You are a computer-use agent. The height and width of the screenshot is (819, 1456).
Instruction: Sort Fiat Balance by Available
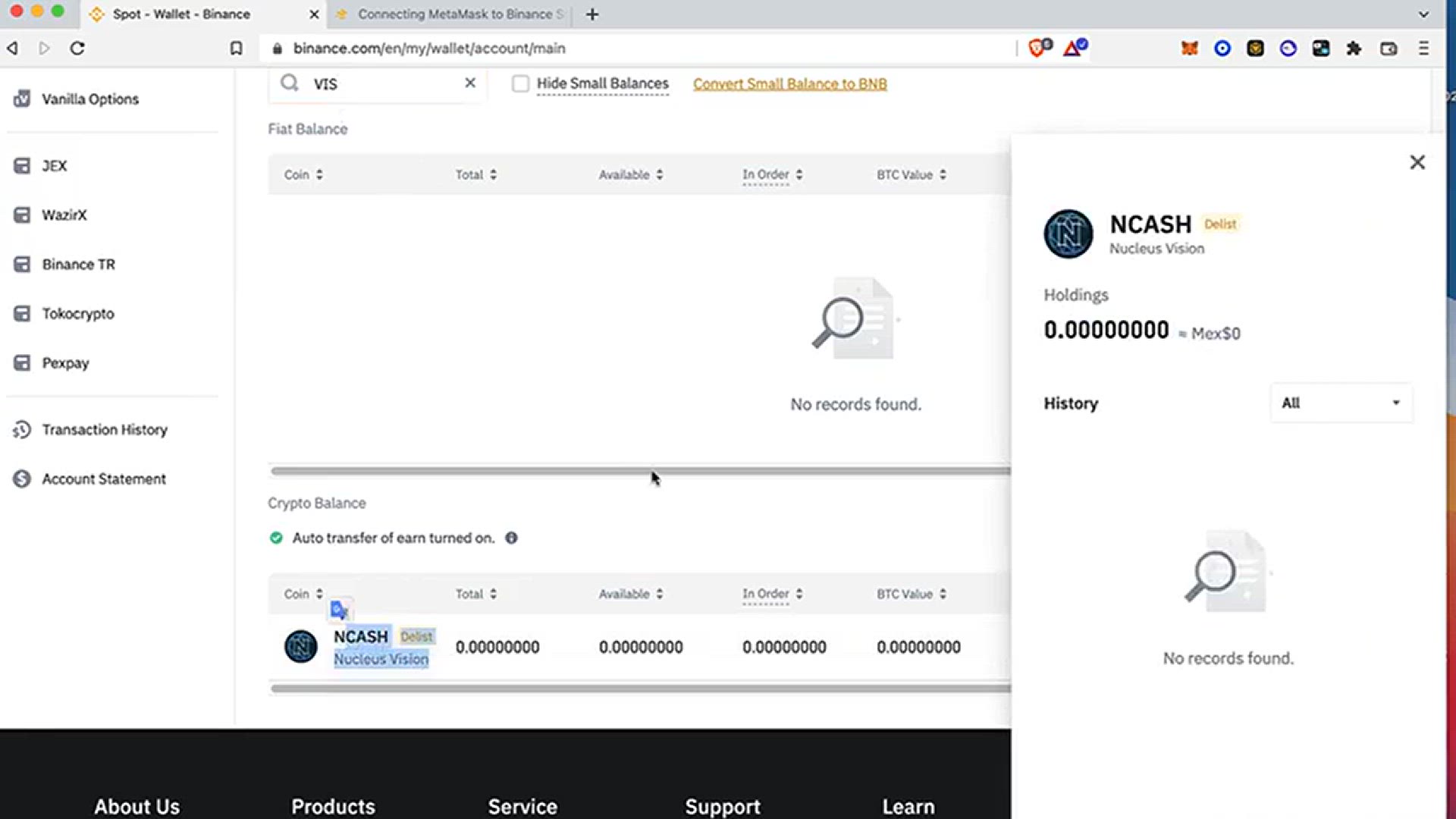(x=631, y=174)
